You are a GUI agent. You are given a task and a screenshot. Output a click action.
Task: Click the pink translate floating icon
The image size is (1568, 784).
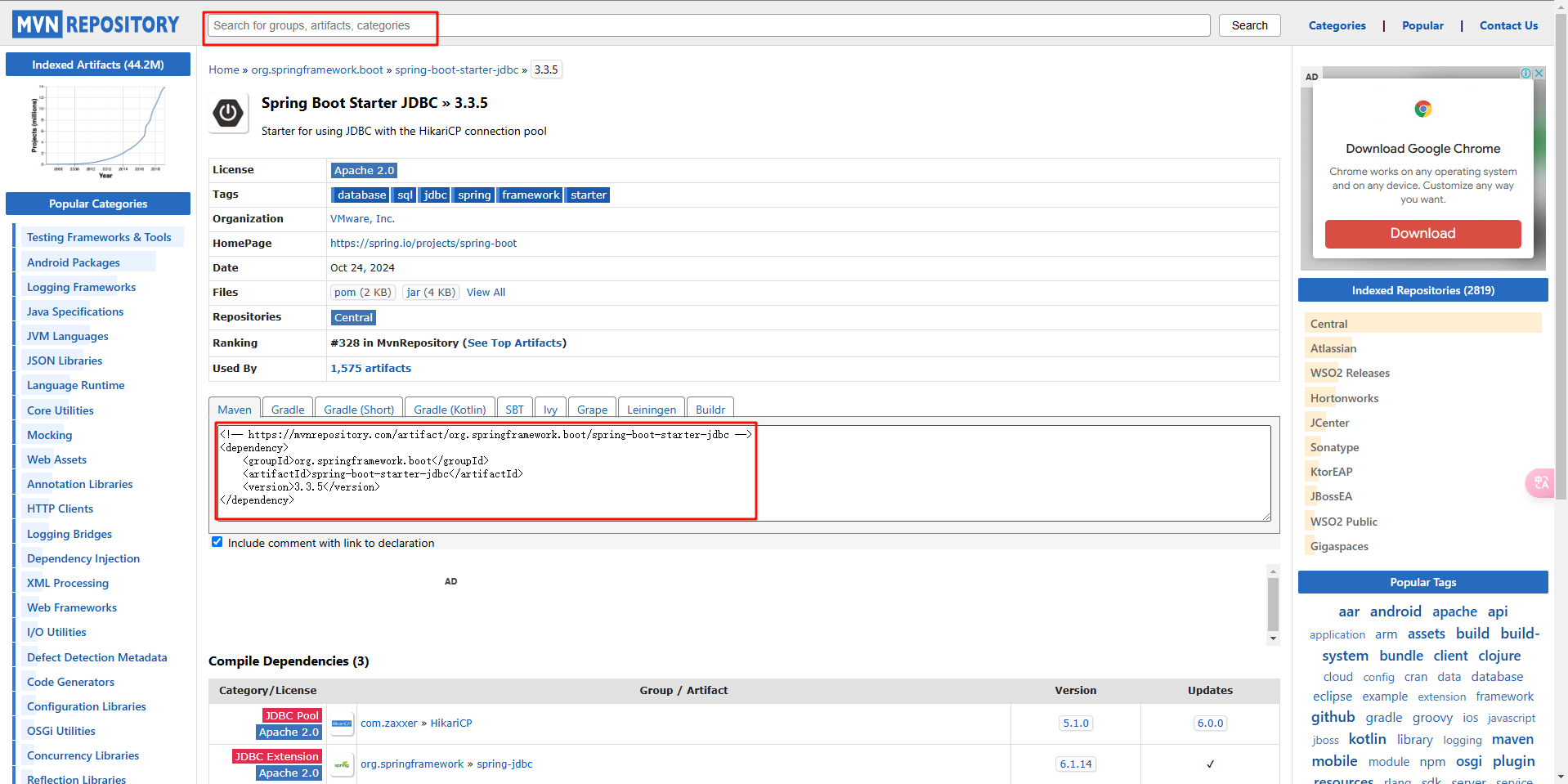[1541, 482]
